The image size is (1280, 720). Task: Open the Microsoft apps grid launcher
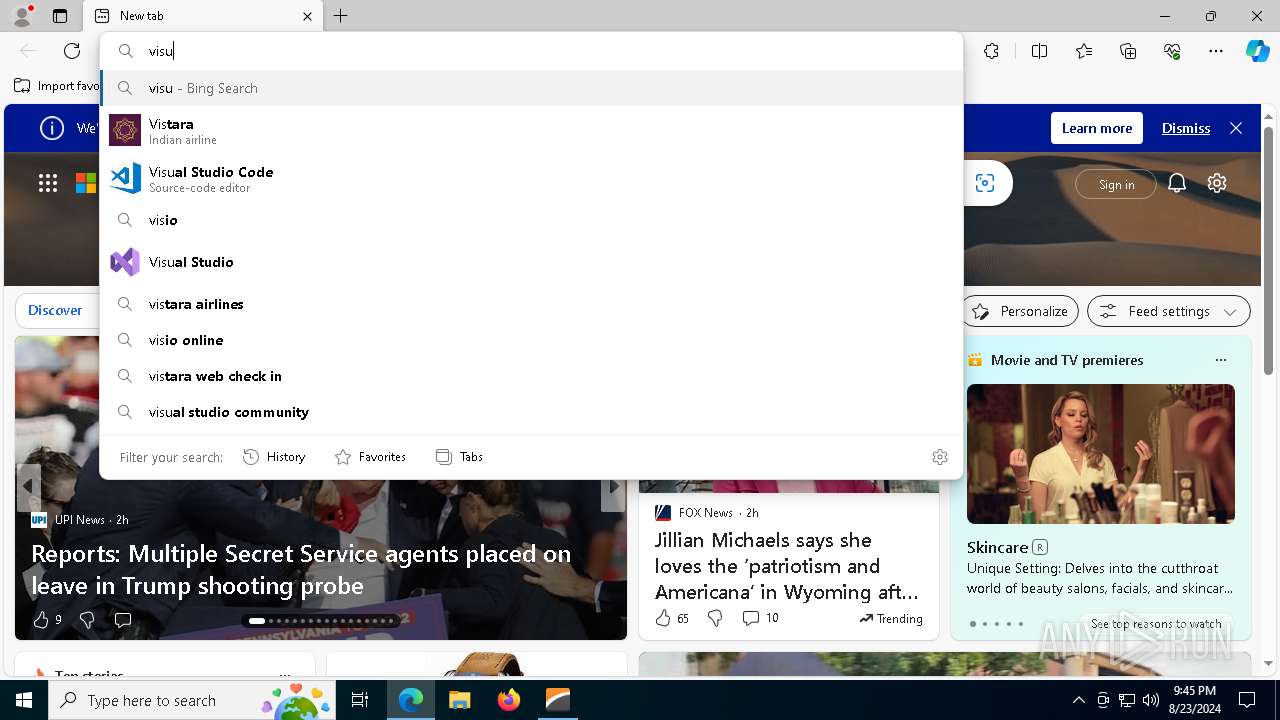pyautogui.click(x=48, y=183)
